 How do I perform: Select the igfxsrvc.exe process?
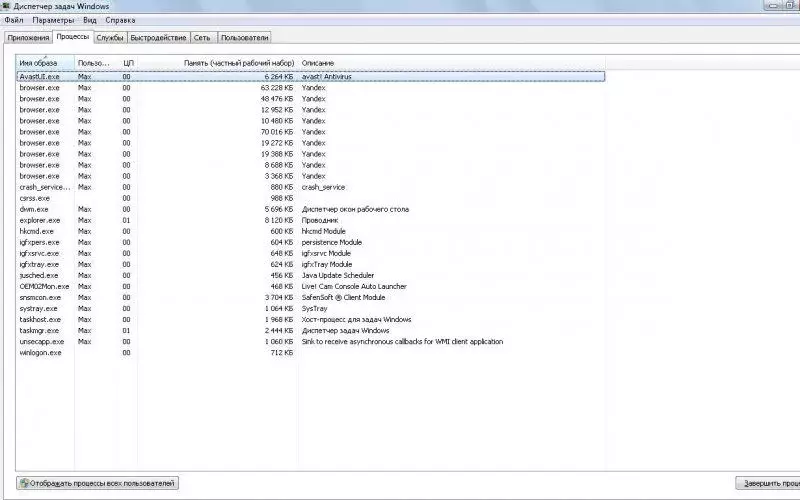[310, 254]
